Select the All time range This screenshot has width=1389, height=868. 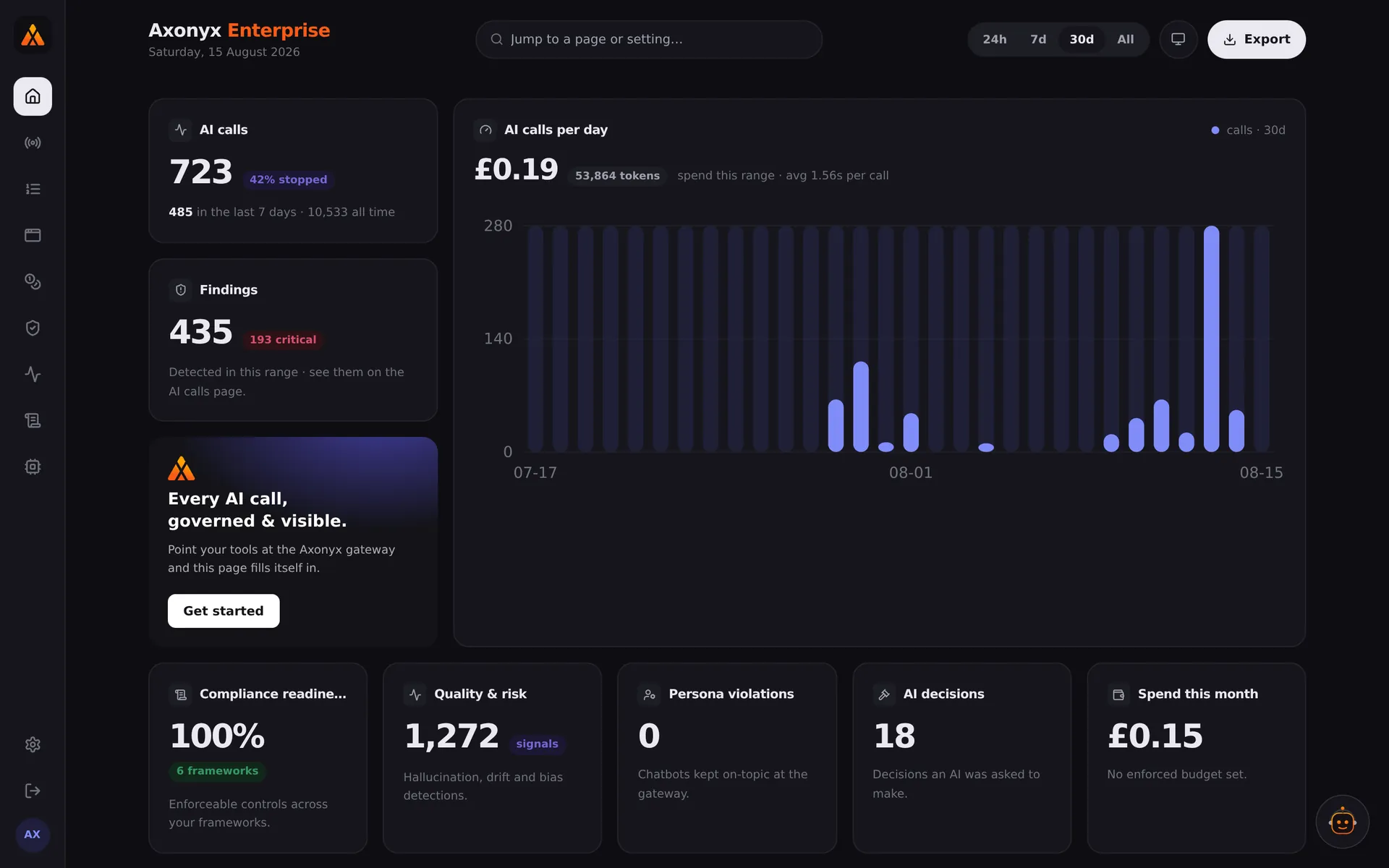(x=1125, y=39)
